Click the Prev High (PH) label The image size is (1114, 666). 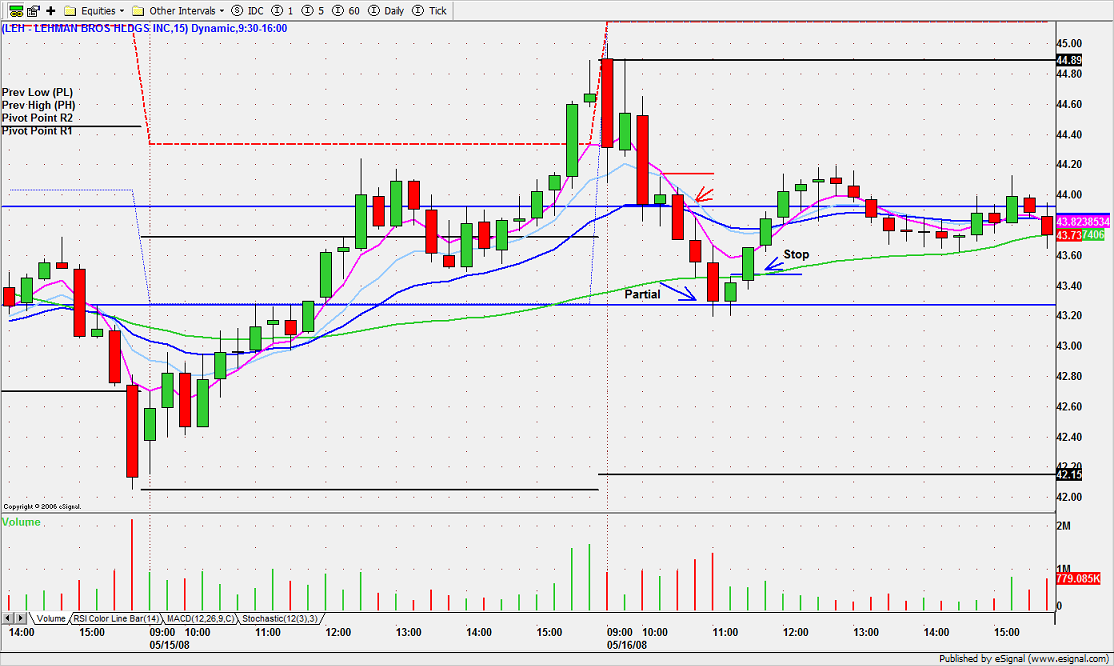click(x=38, y=105)
